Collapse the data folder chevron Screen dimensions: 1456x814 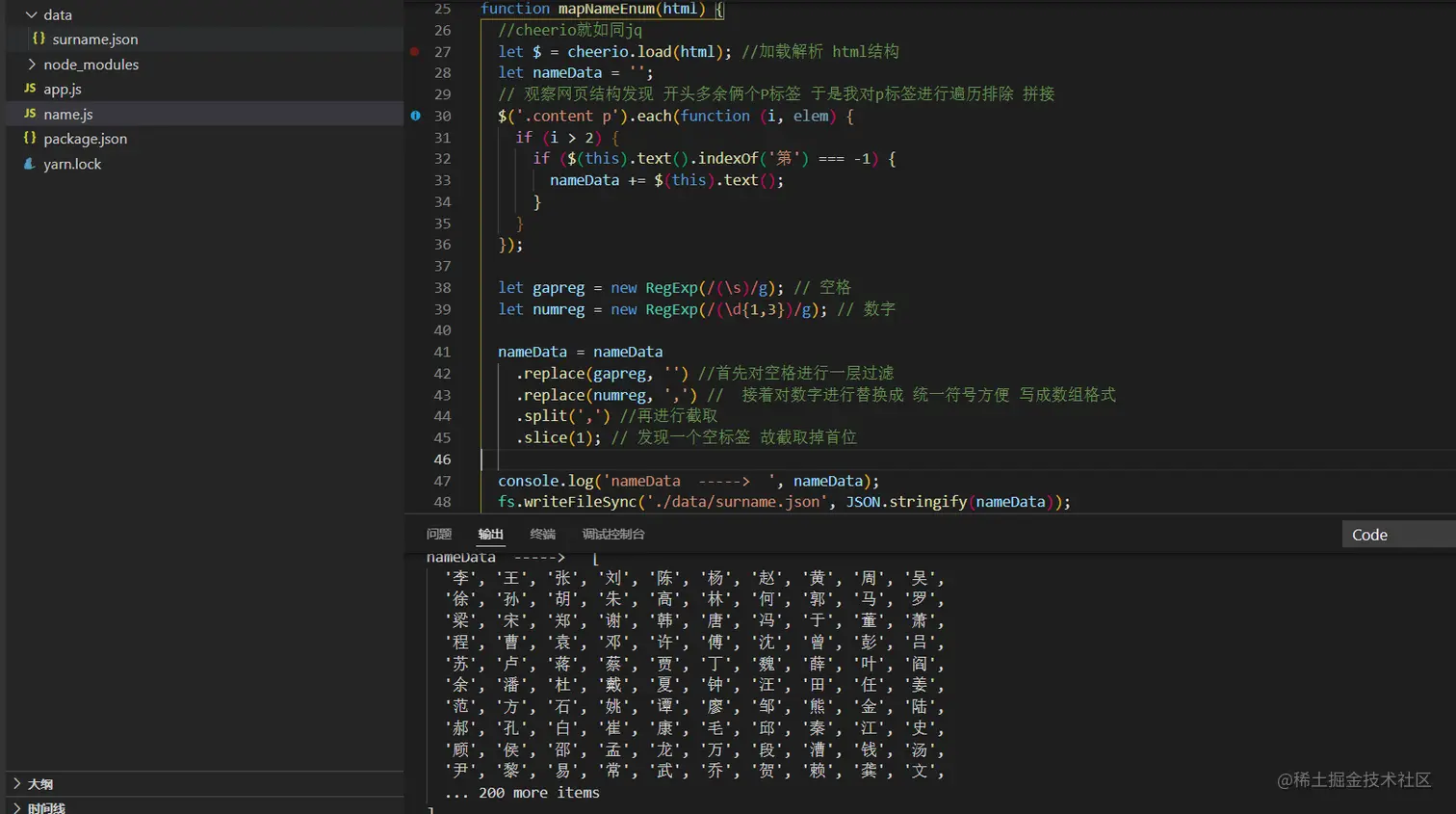[31, 14]
